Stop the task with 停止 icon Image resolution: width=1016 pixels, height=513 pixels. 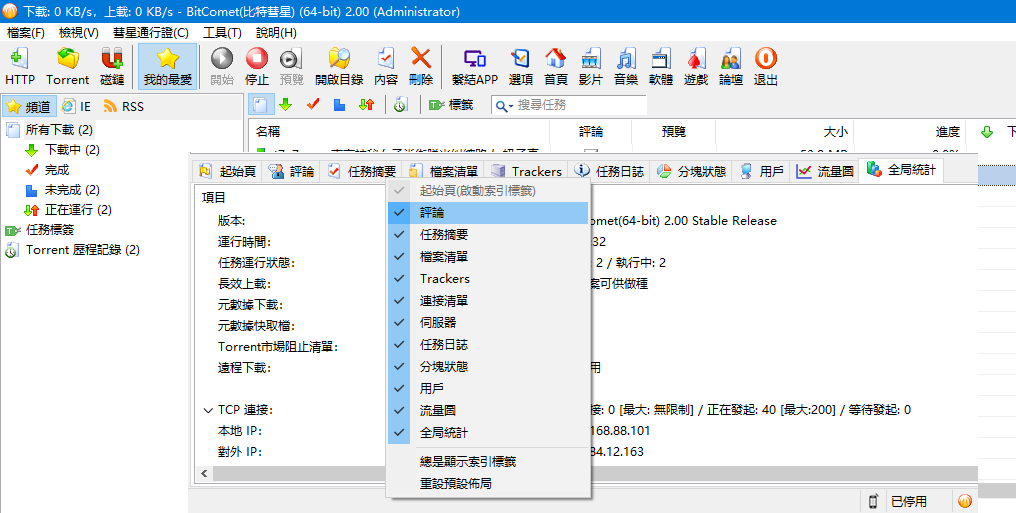[257, 66]
